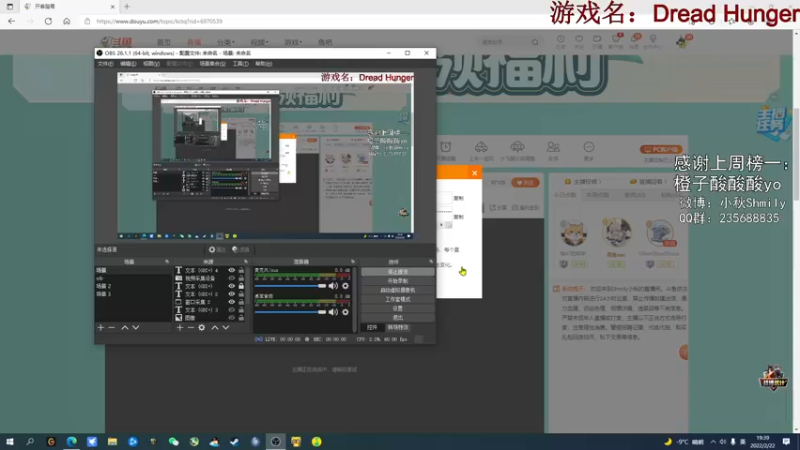This screenshot has width=800, height=450.
Task: Click the Douyu search magnifier icon
Action: point(535,42)
